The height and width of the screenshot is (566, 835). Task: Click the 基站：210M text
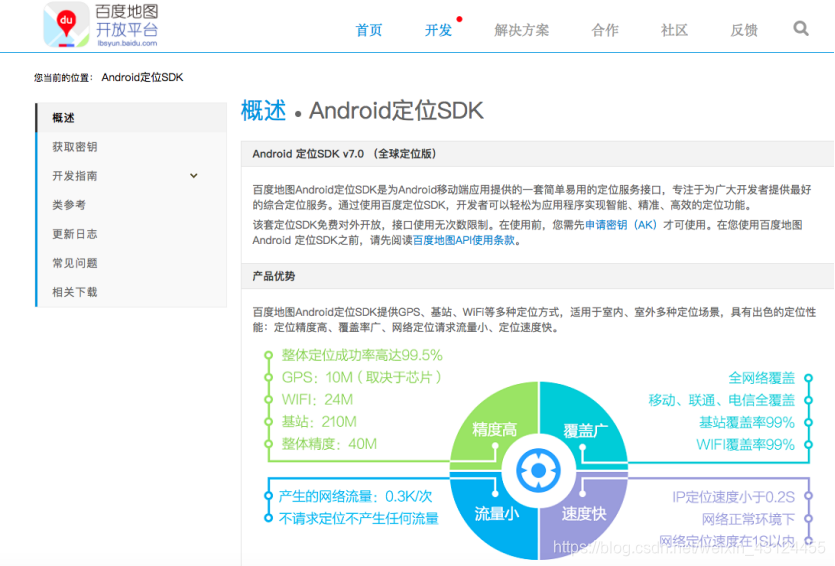(319, 422)
